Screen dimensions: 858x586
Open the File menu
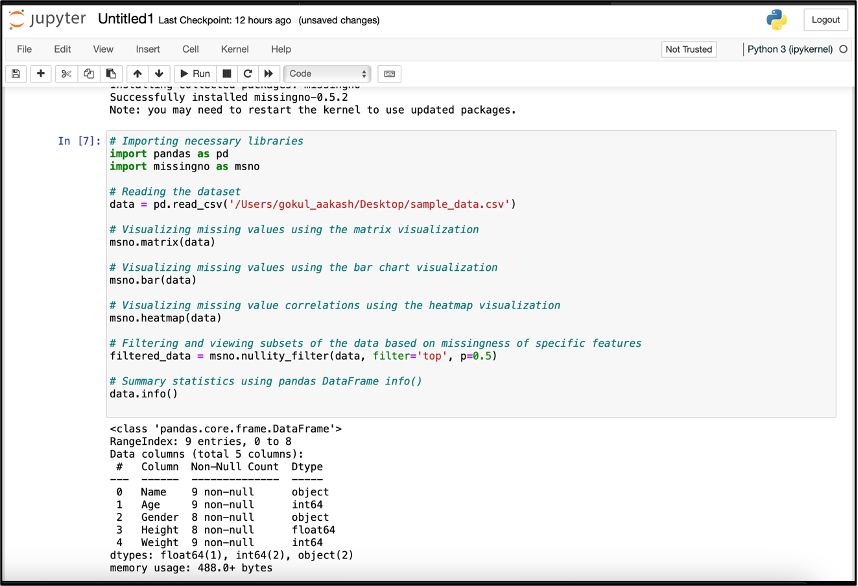pyautogui.click(x=24, y=48)
